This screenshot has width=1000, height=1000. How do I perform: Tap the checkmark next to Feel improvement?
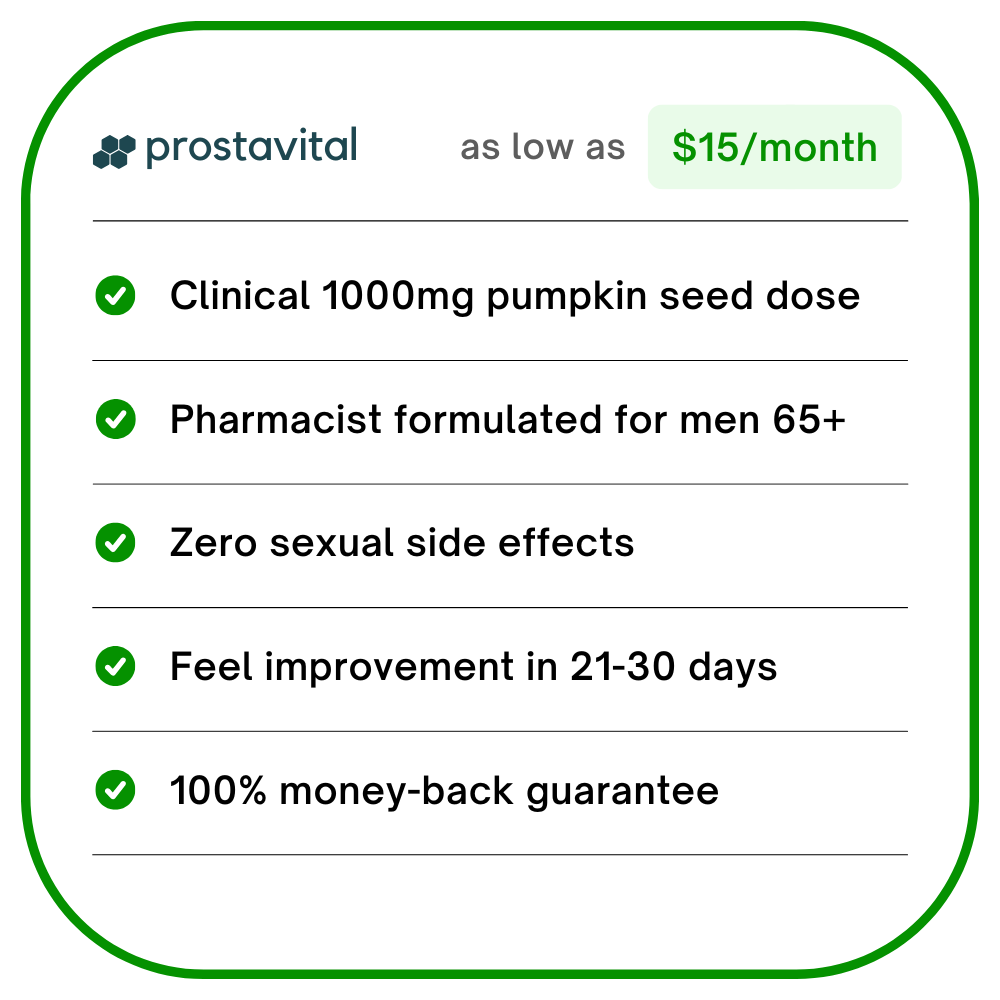[115, 667]
